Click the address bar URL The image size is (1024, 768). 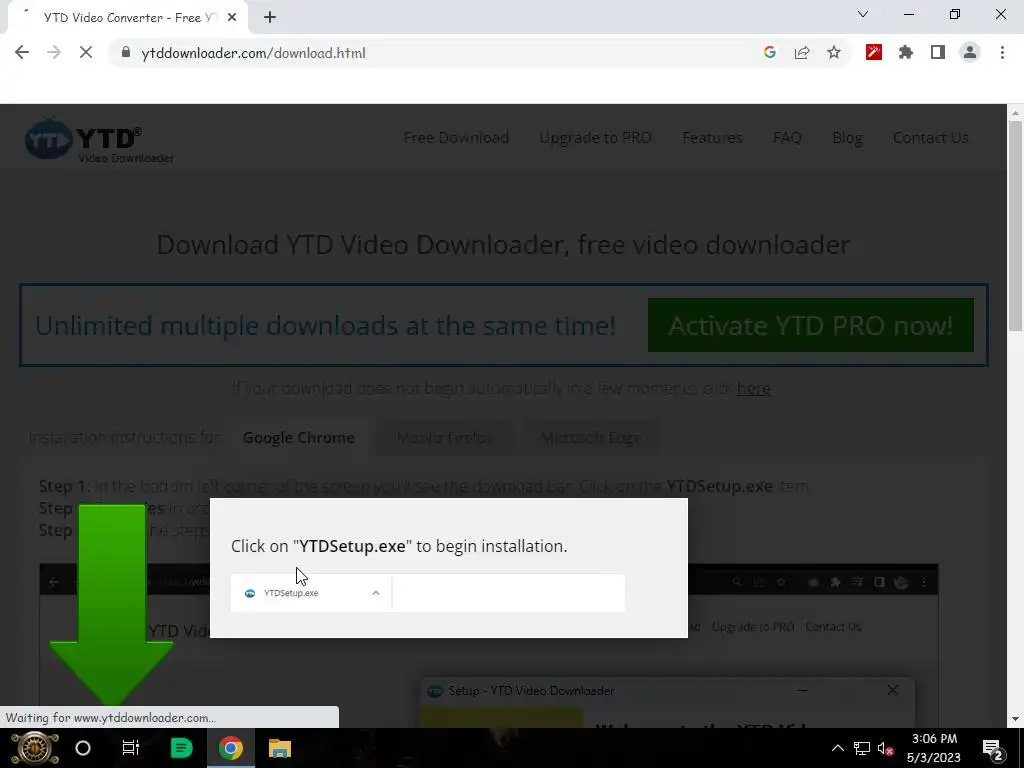point(253,53)
